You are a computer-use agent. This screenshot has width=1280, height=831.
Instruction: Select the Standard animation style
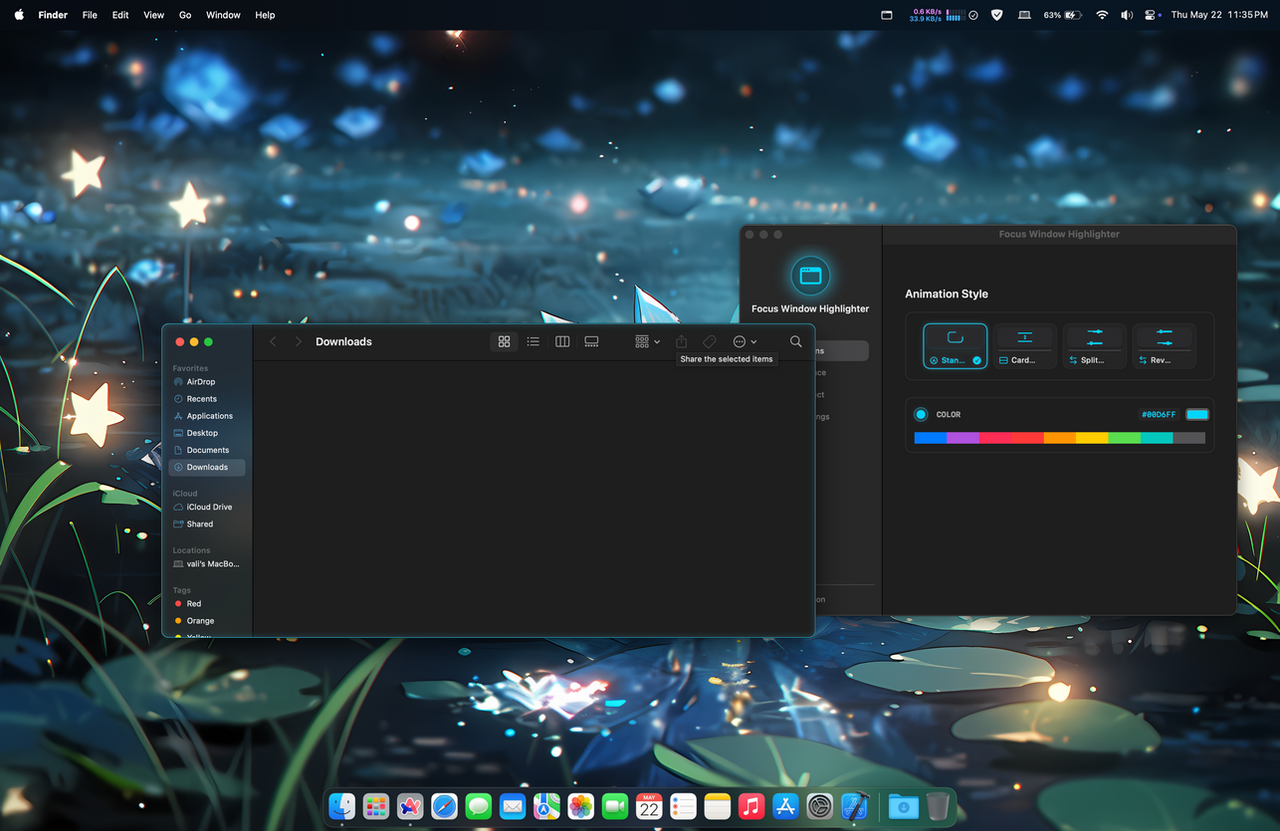click(955, 346)
